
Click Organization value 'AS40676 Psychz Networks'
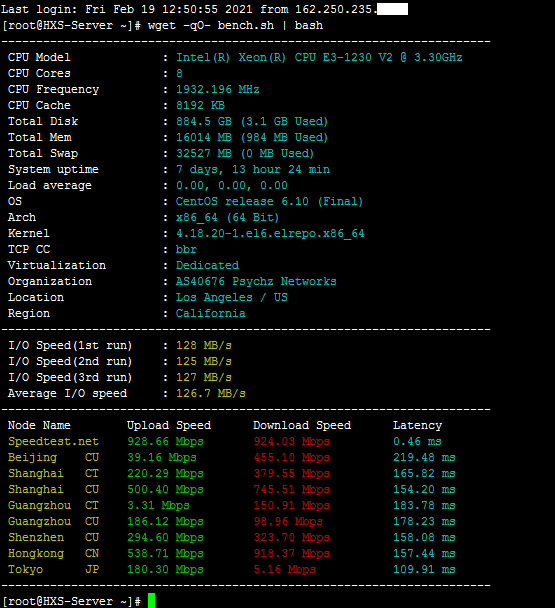pyautogui.click(x=256, y=281)
